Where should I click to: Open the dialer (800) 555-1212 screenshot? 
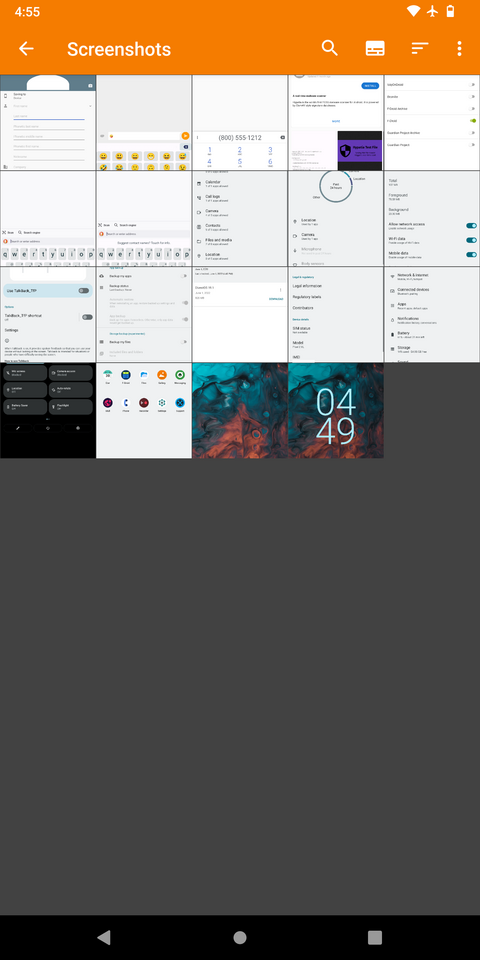(240, 122)
